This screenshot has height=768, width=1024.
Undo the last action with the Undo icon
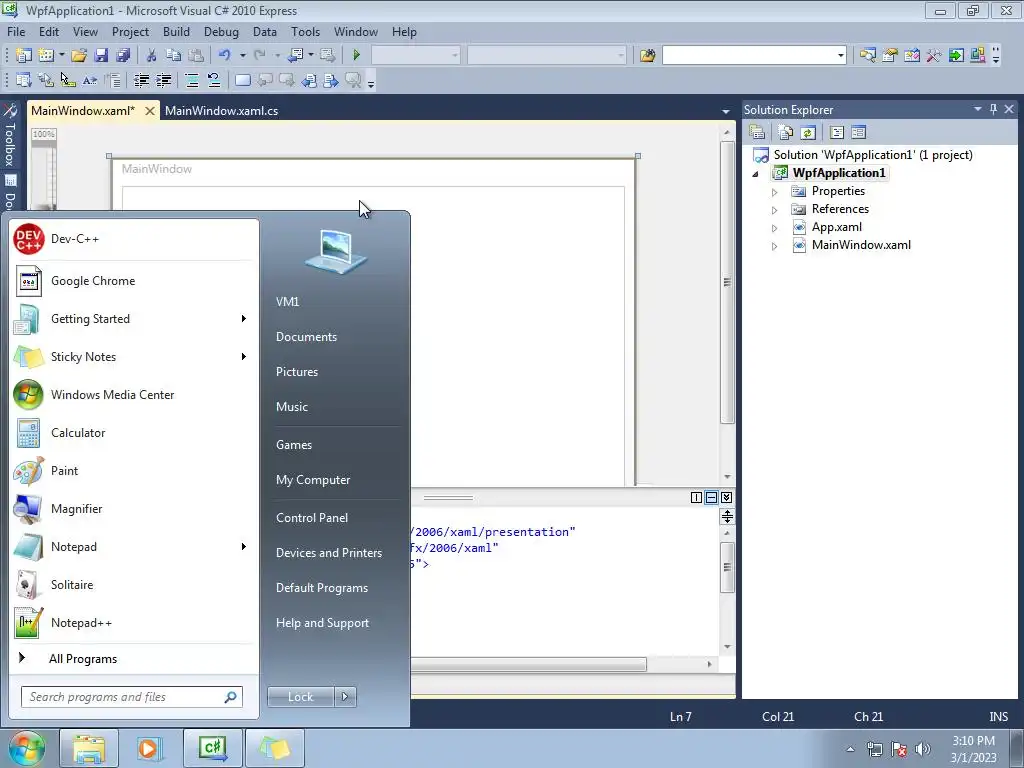225,56
